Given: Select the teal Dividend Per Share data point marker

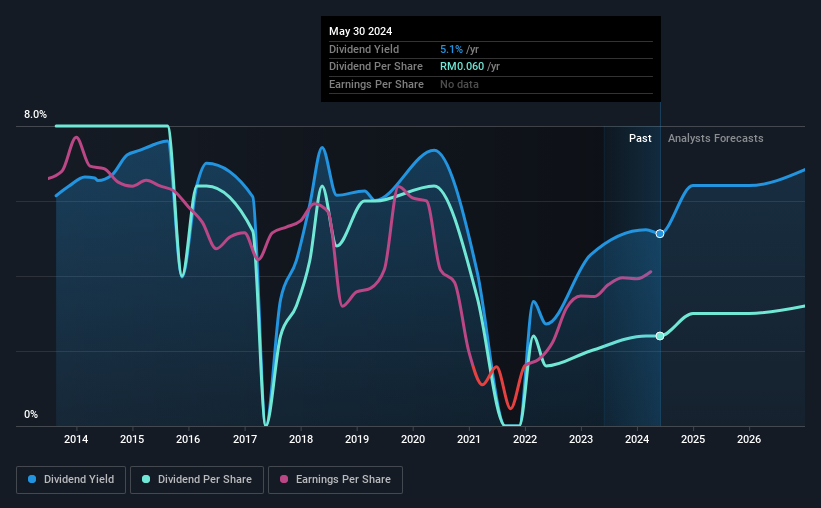Looking at the screenshot, I should pos(660,336).
